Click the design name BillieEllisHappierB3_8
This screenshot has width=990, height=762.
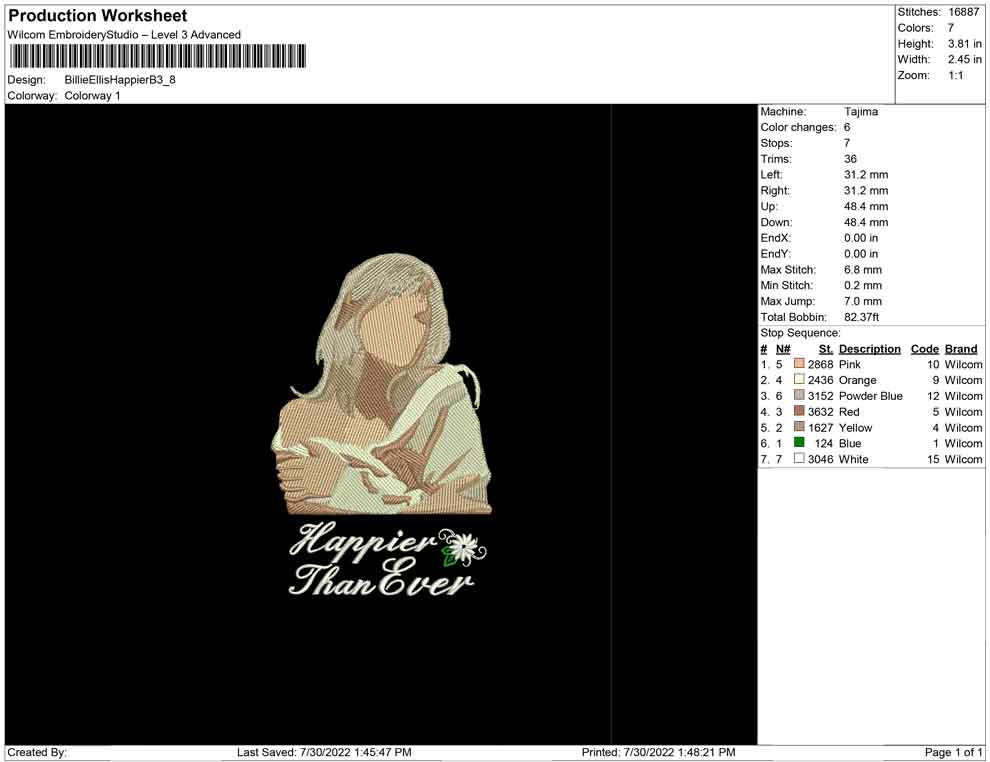pyautogui.click(x=120, y=80)
